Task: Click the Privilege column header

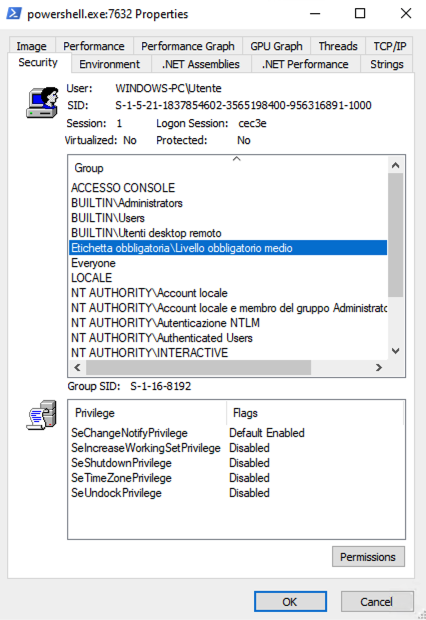Action: 148,413
